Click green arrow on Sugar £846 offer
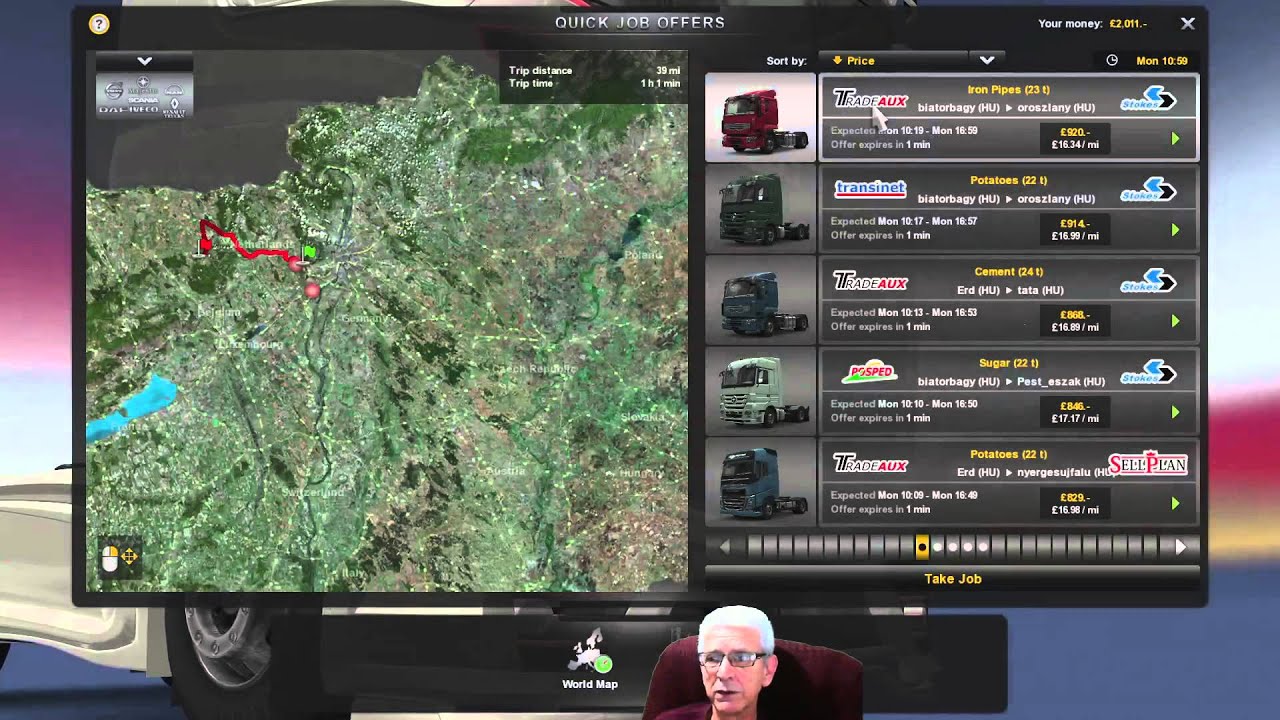This screenshot has height=720, width=1280. click(x=1175, y=412)
